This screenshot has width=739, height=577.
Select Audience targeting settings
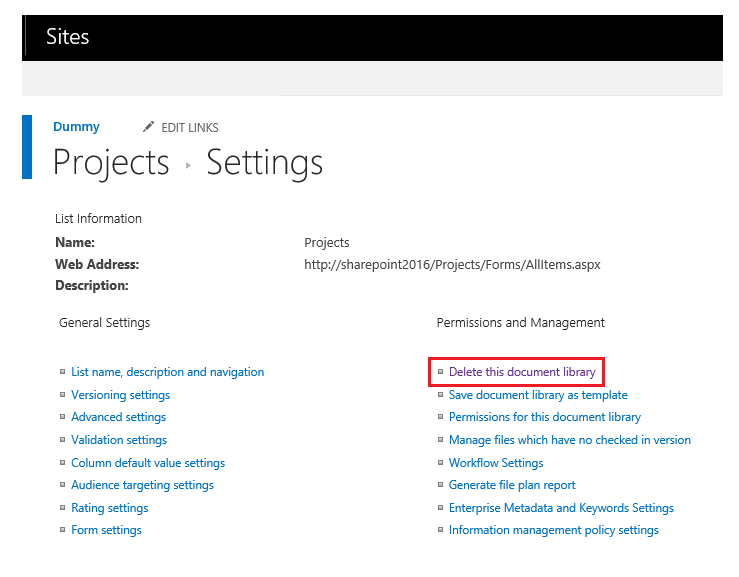tap(142, 485)
